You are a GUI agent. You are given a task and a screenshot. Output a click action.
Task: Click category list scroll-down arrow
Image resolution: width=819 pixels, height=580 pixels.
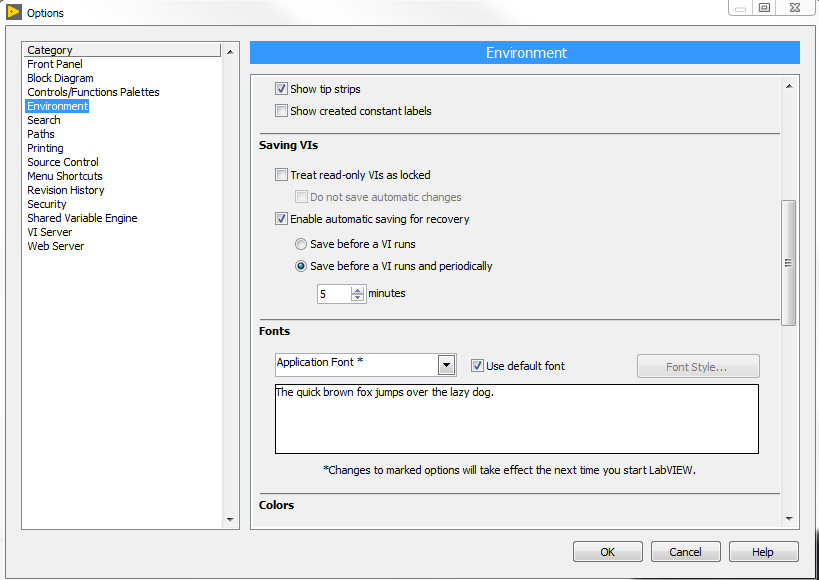pyautogui.click(x=230, y=520)
